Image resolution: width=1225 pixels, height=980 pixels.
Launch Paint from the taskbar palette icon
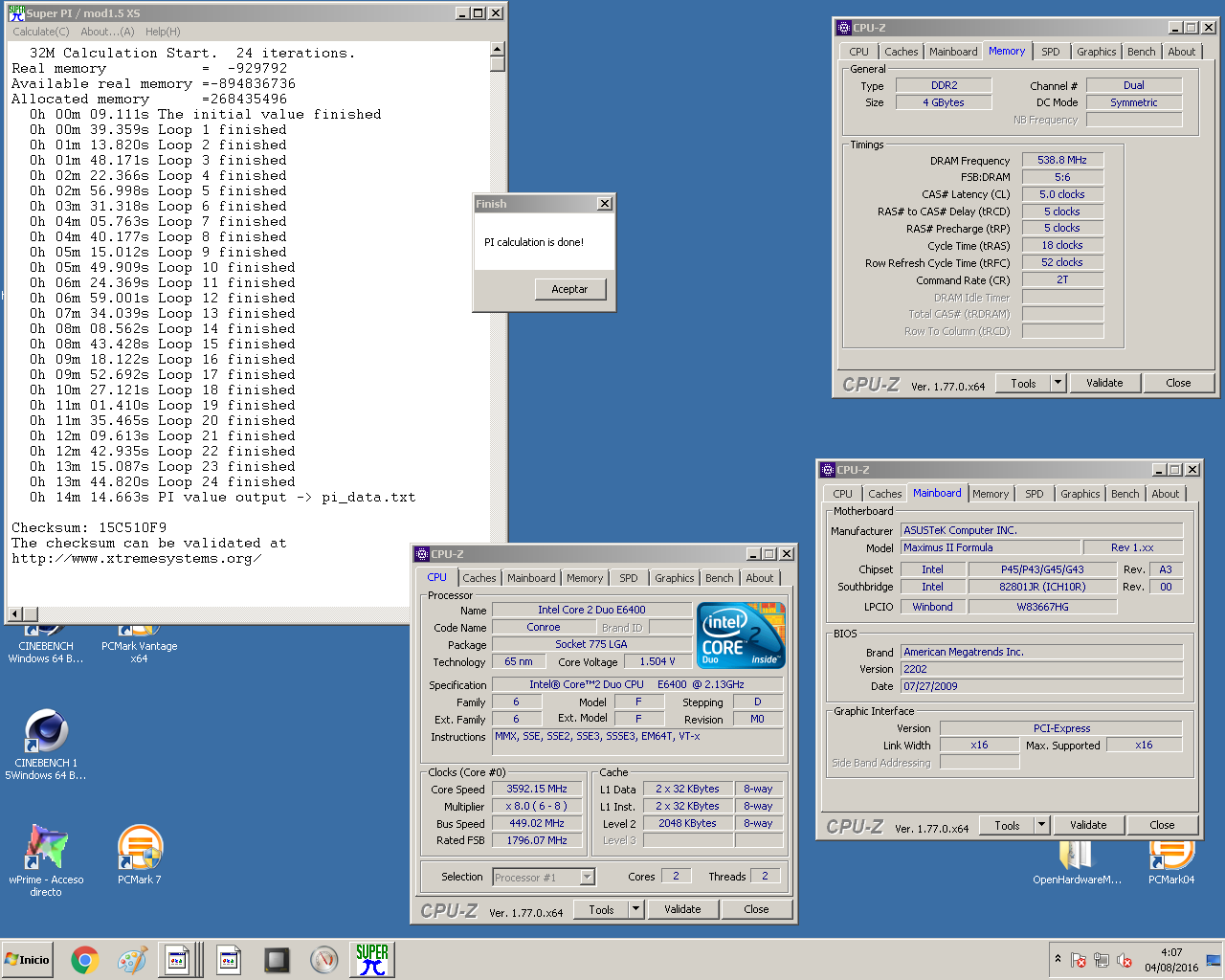click(x=132, y=960)
